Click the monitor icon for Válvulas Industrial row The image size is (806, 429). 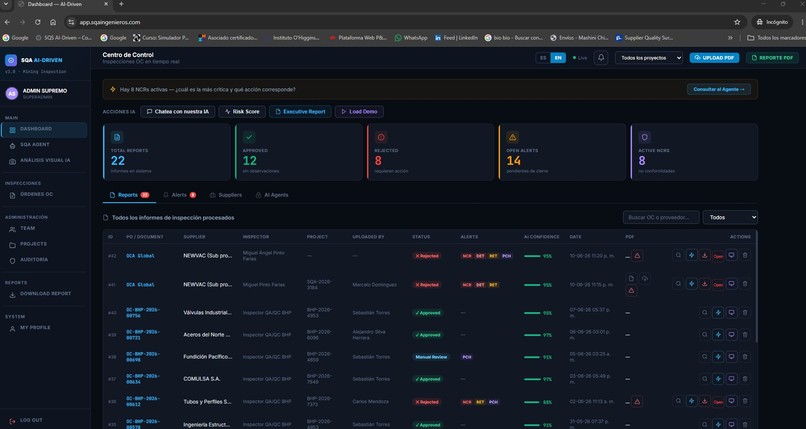coord(731,312)
